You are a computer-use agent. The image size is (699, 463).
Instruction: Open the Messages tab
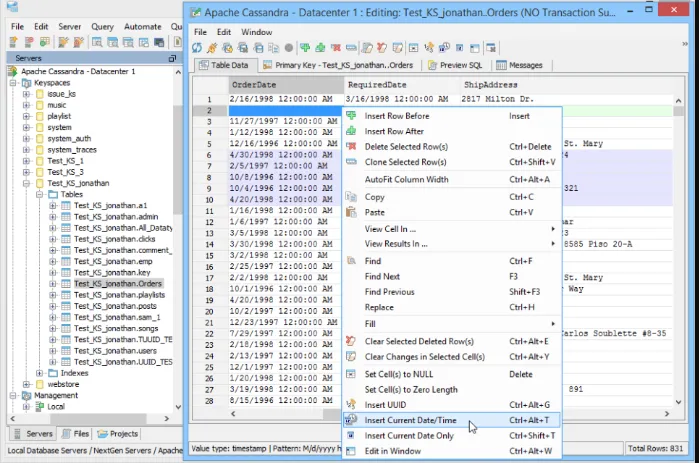pos(519,65)
